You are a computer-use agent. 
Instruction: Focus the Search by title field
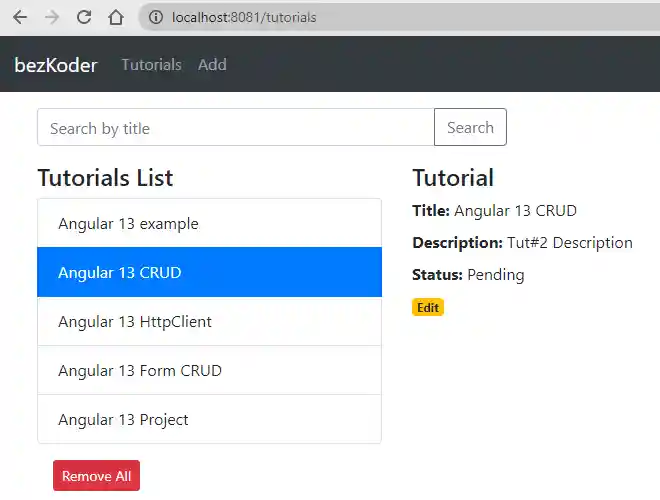click(236, 128)
